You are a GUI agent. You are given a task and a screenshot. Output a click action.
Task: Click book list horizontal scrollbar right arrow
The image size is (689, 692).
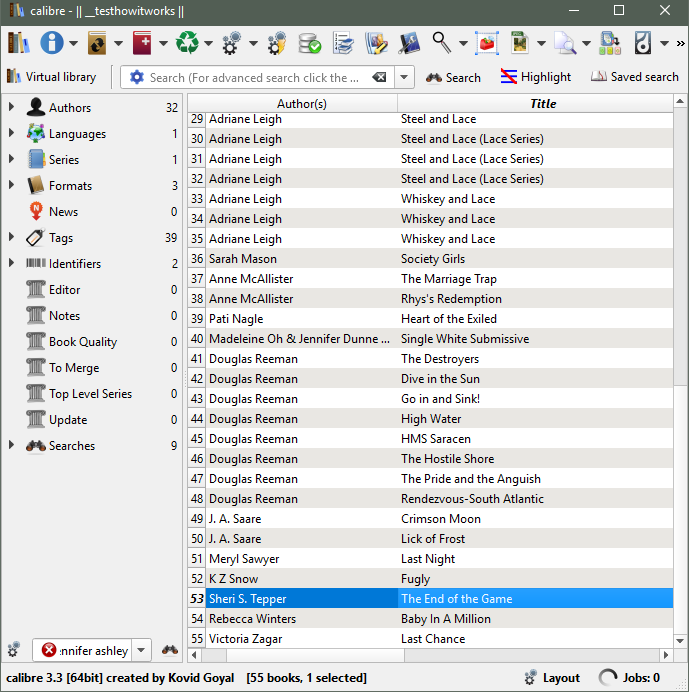(x=666, y=655)
